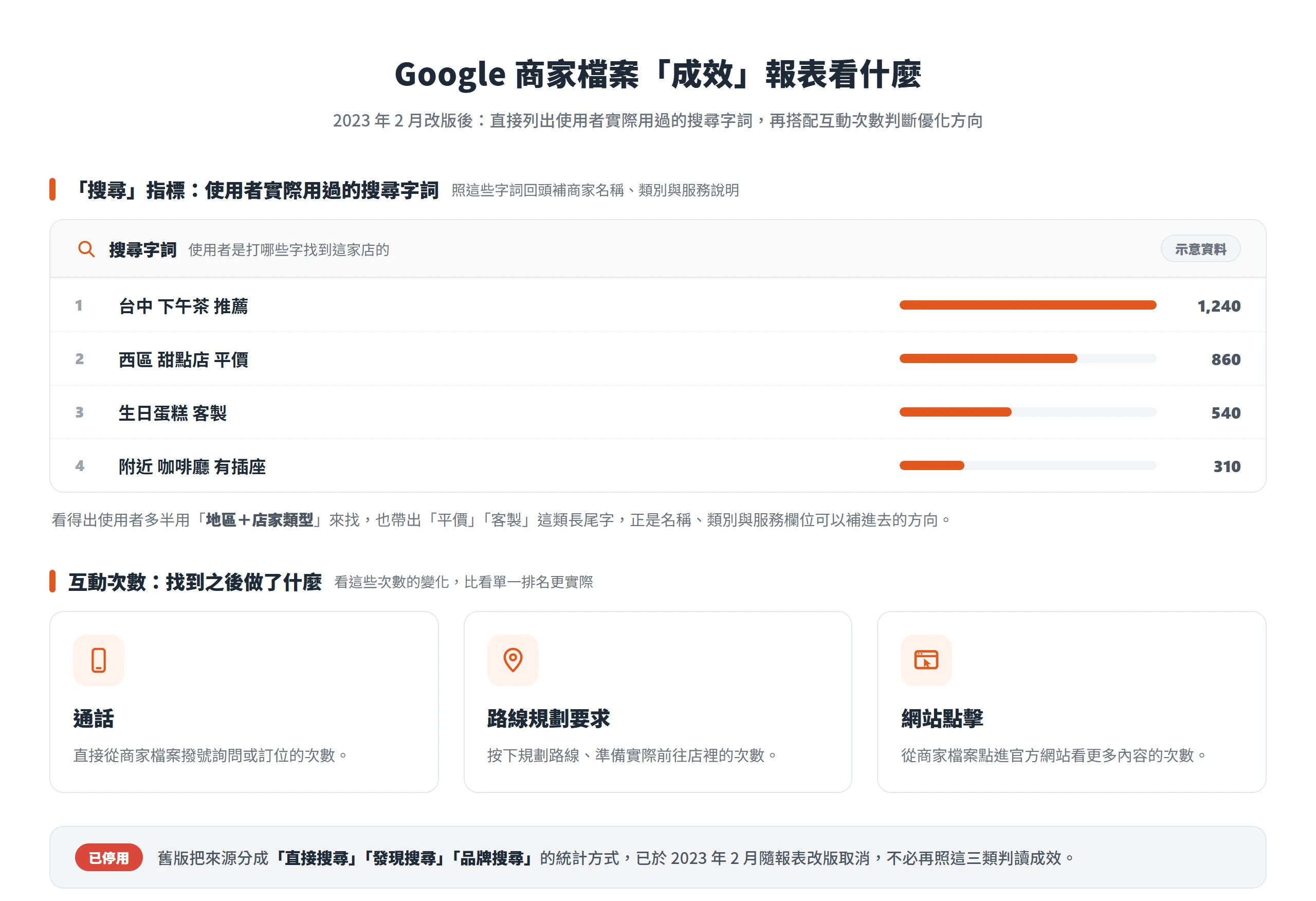The height and width of the screenshot is (901, 1316).
Task: Click the red 已停用 badge
Action: pos(108,857)
